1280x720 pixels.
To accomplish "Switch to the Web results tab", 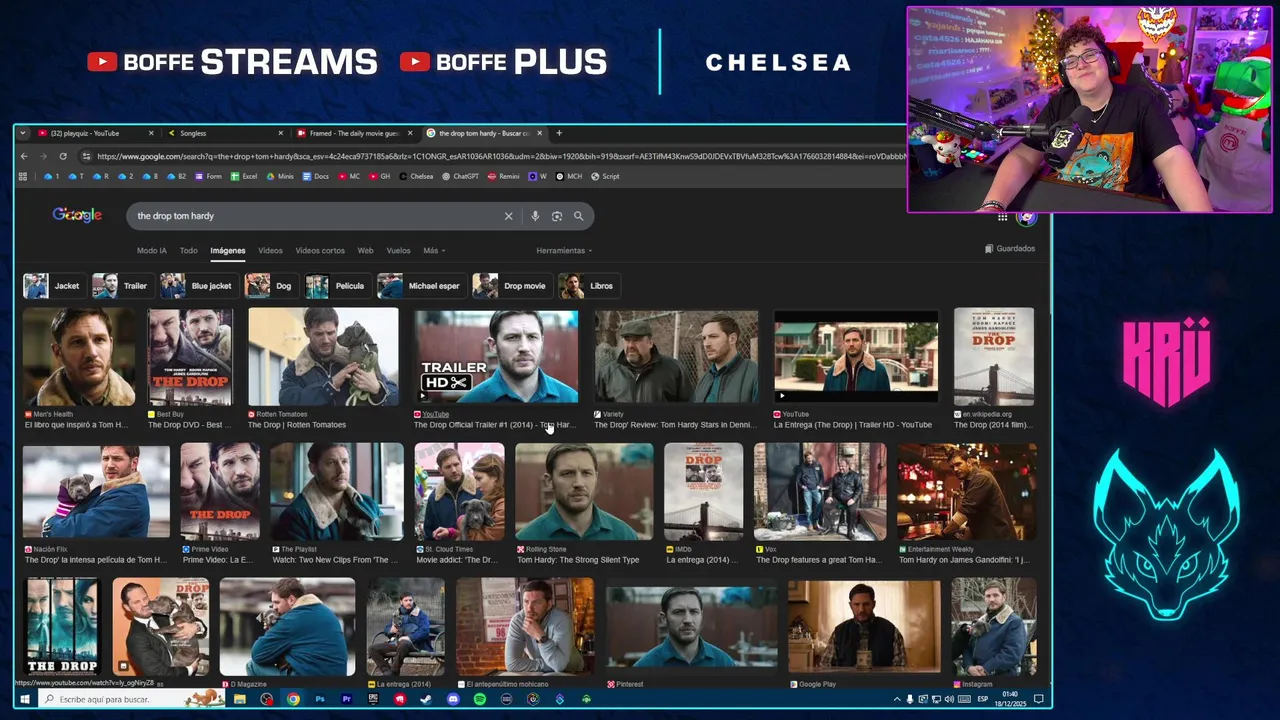I will click(365, 251).
